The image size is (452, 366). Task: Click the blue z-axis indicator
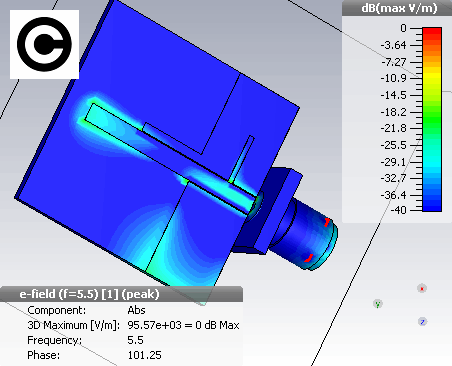422,322
